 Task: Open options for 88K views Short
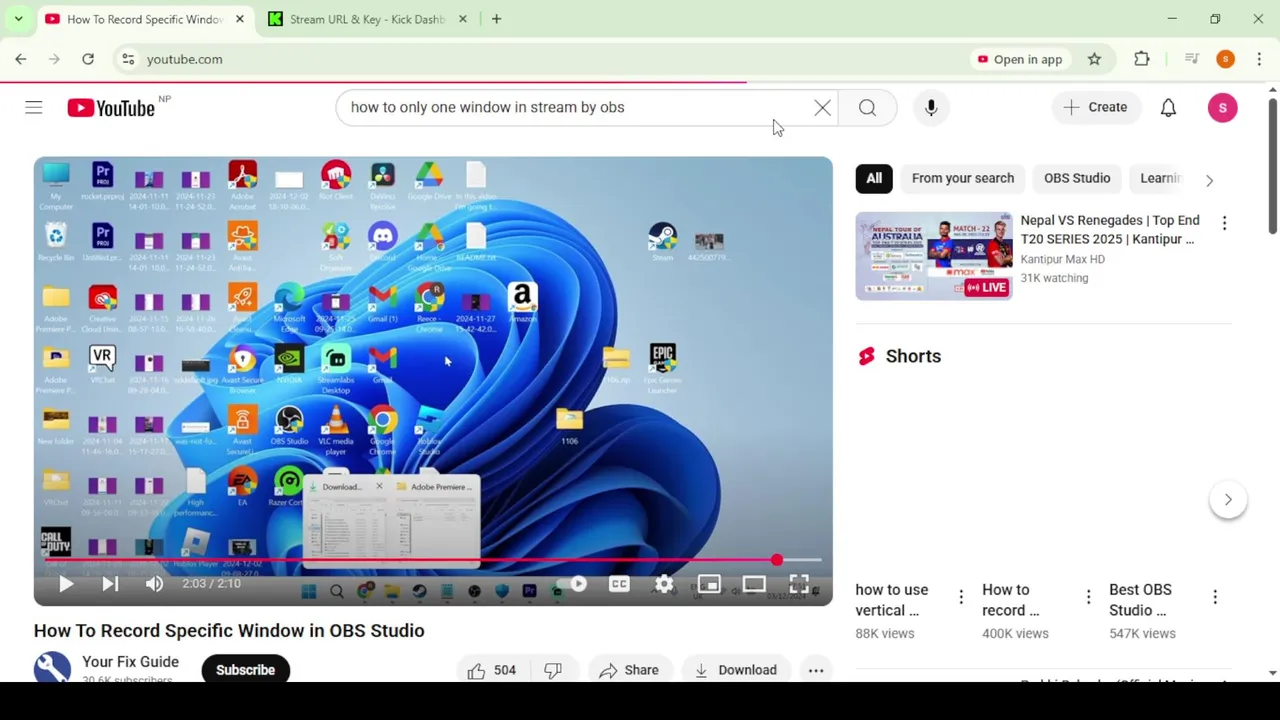tap(961, 597)
